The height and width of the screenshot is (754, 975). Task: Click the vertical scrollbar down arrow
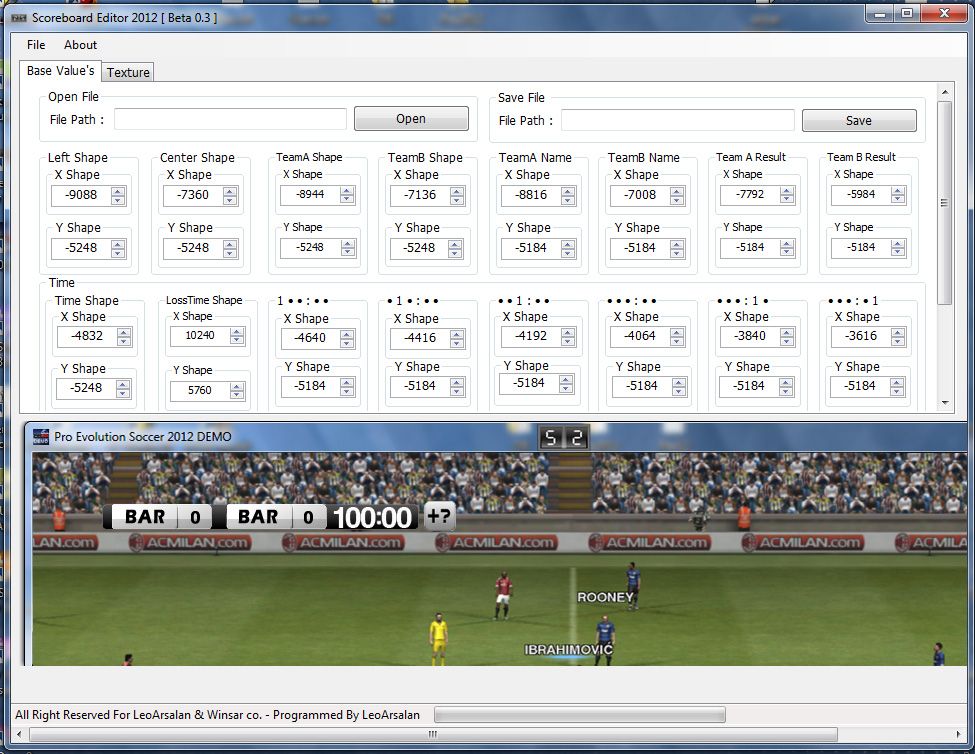[x=945, y=402]
